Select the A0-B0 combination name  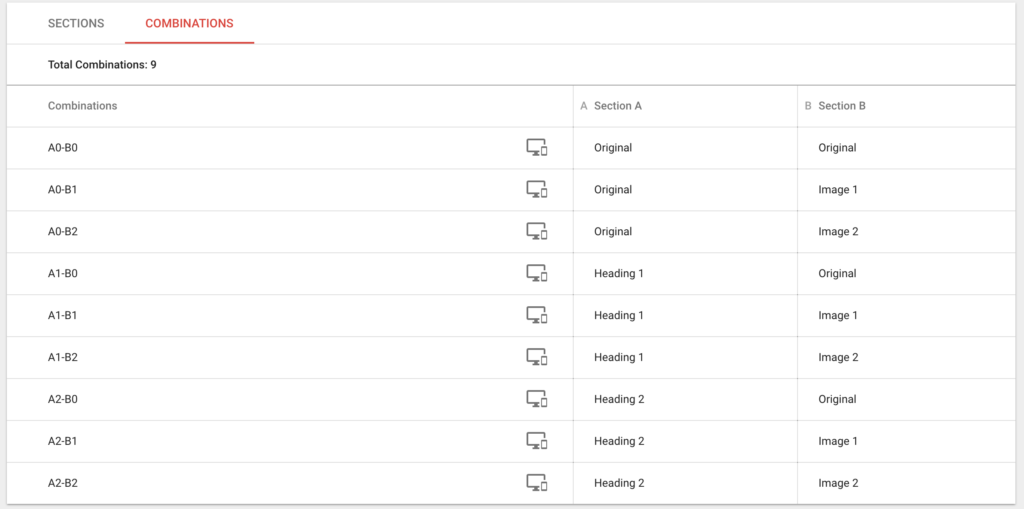click(63, 148)
